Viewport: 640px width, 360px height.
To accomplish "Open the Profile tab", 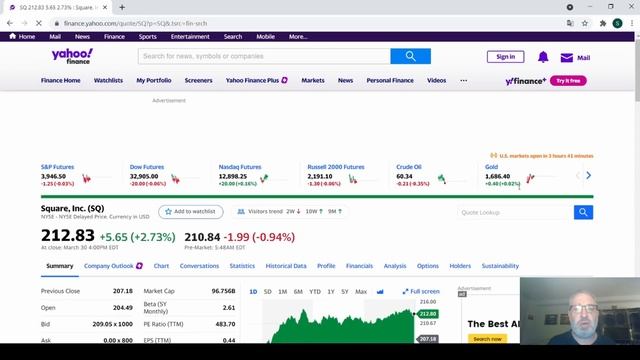I will tap(326, 266).
